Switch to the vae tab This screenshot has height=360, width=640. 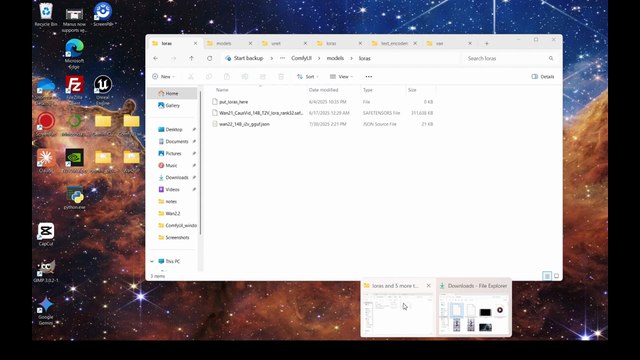(448, 43)
